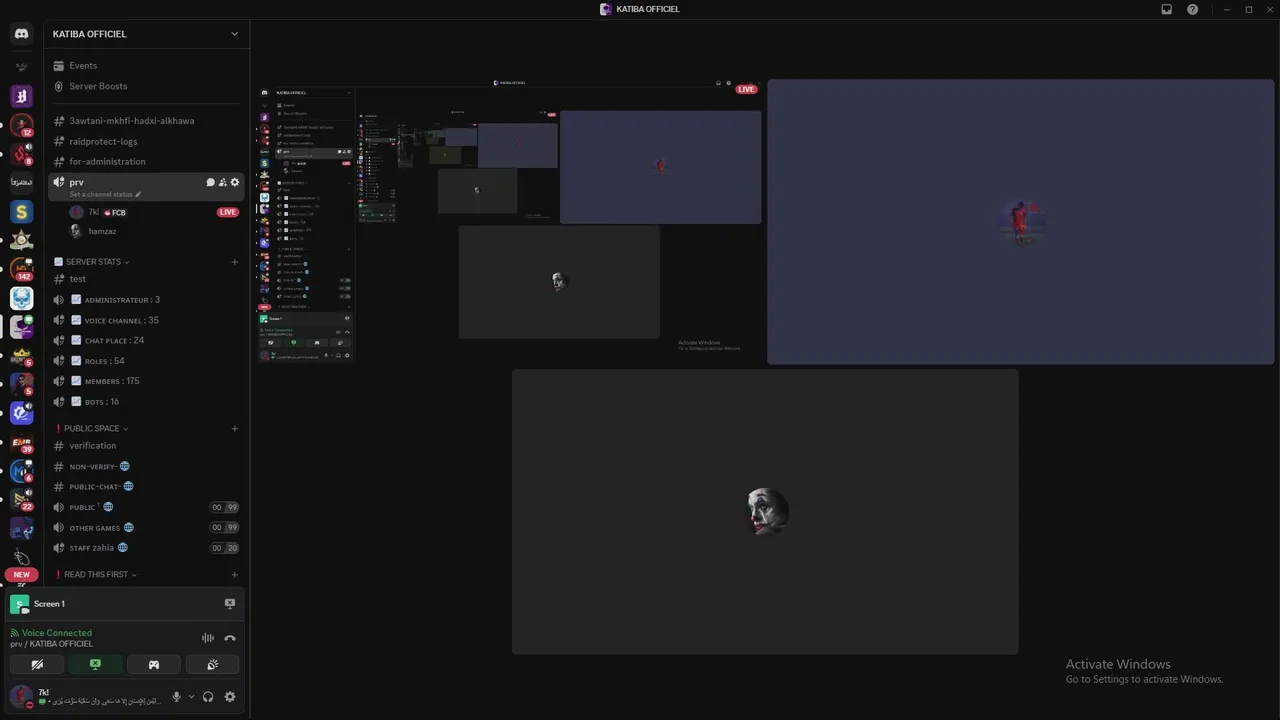Open the blue S server icon
Viewport: 1280px width, 720px height.
tap(21, 212)
